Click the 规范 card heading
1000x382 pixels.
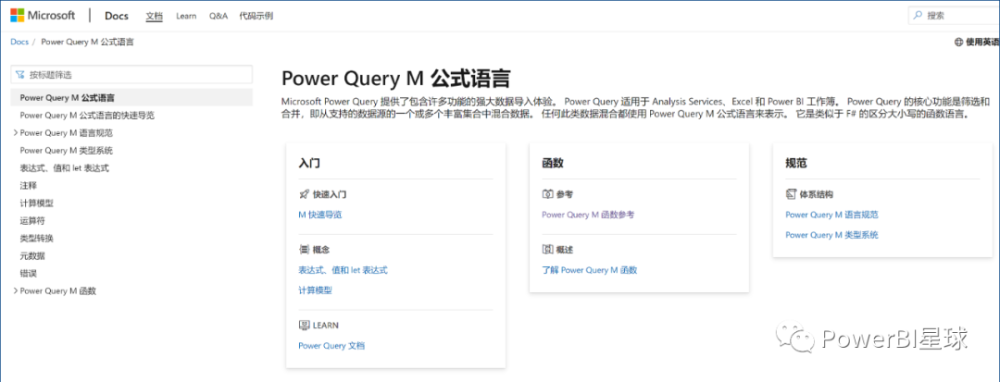pyautogui.click(x=796, y=163)
